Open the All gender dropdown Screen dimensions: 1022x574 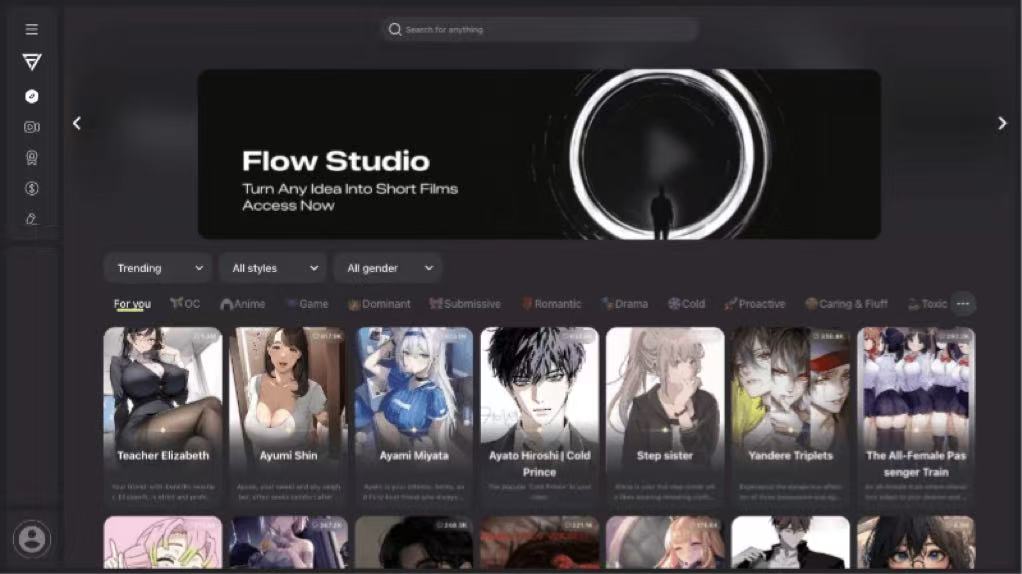point(388,268)
